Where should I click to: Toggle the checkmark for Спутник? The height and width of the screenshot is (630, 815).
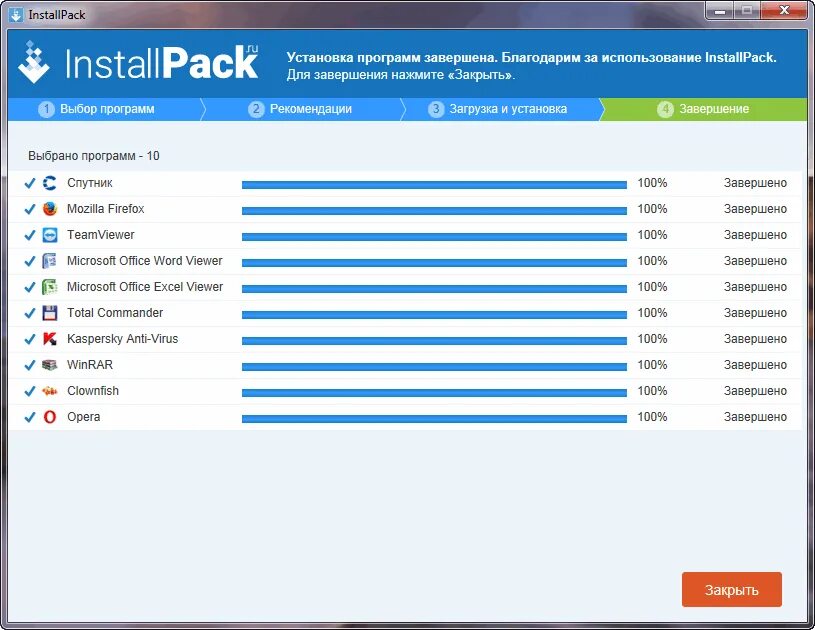click(x=30, y=183)
